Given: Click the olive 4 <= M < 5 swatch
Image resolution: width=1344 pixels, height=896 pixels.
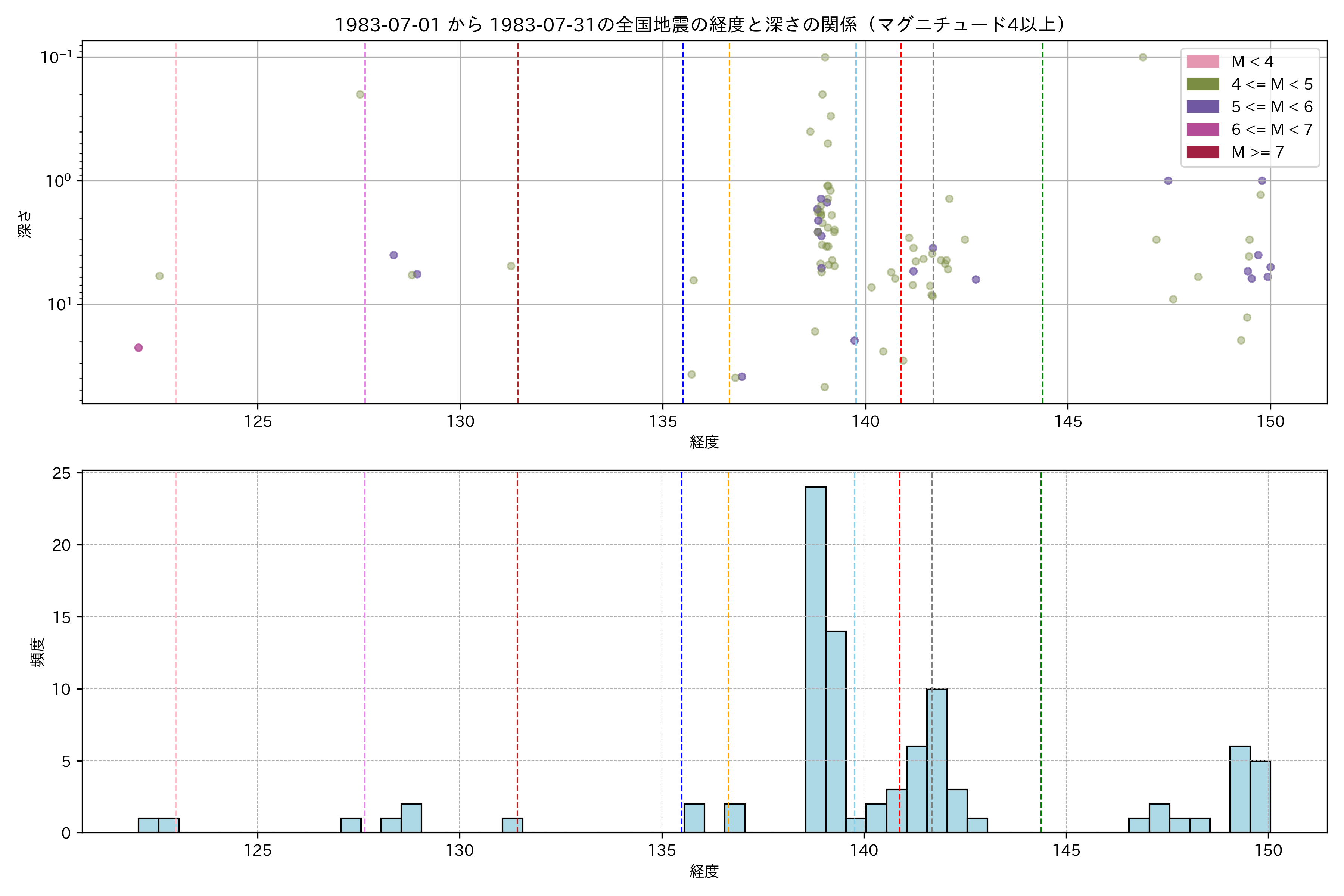Looking at the screenshot, I should (x=1202, y=85).
